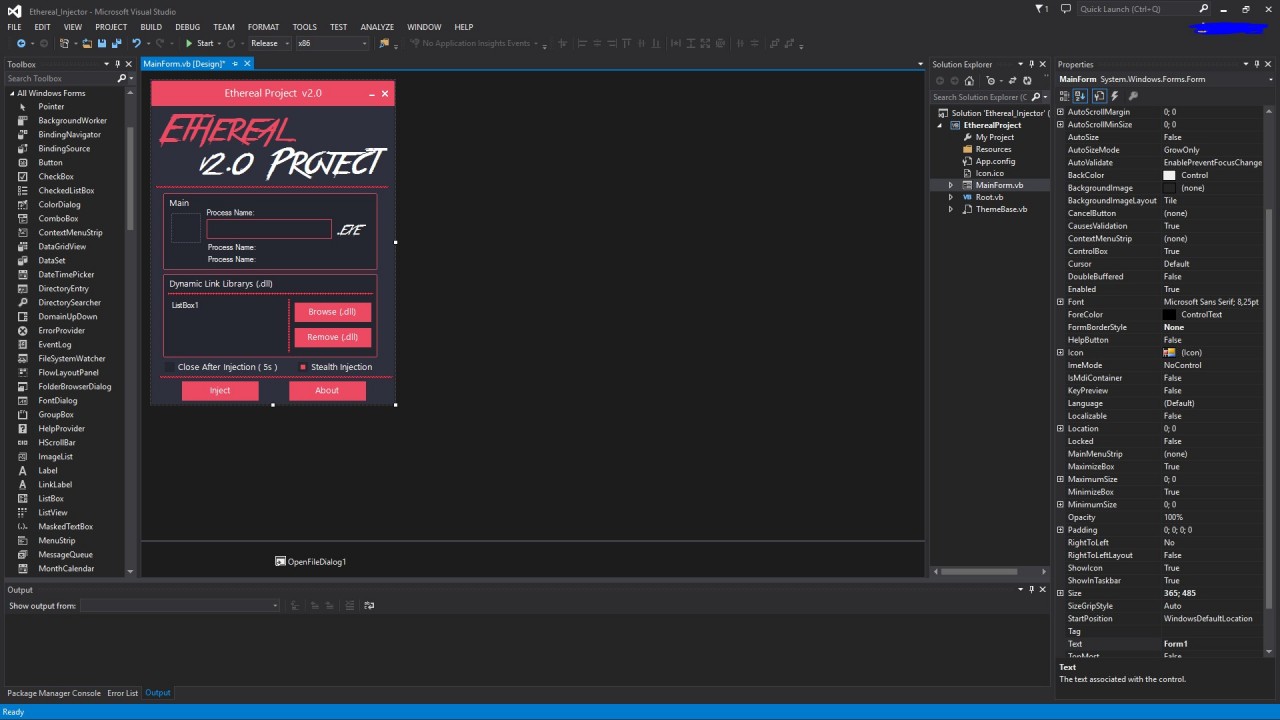Screen dimensions: 1280x720
Task: Click the Toolbox search magnifier icon
Action: (122, 78)
